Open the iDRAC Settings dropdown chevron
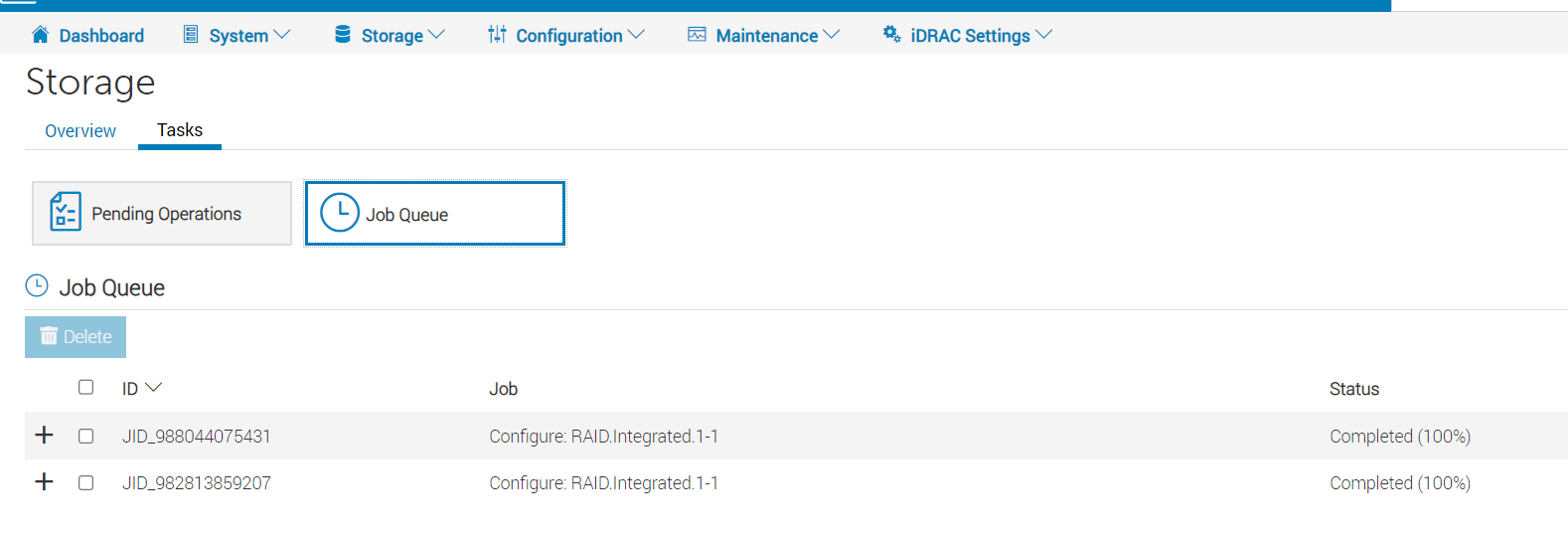Image resolution: width=1568 pixels, height=541 pixels. click(x=1043, y=35)
